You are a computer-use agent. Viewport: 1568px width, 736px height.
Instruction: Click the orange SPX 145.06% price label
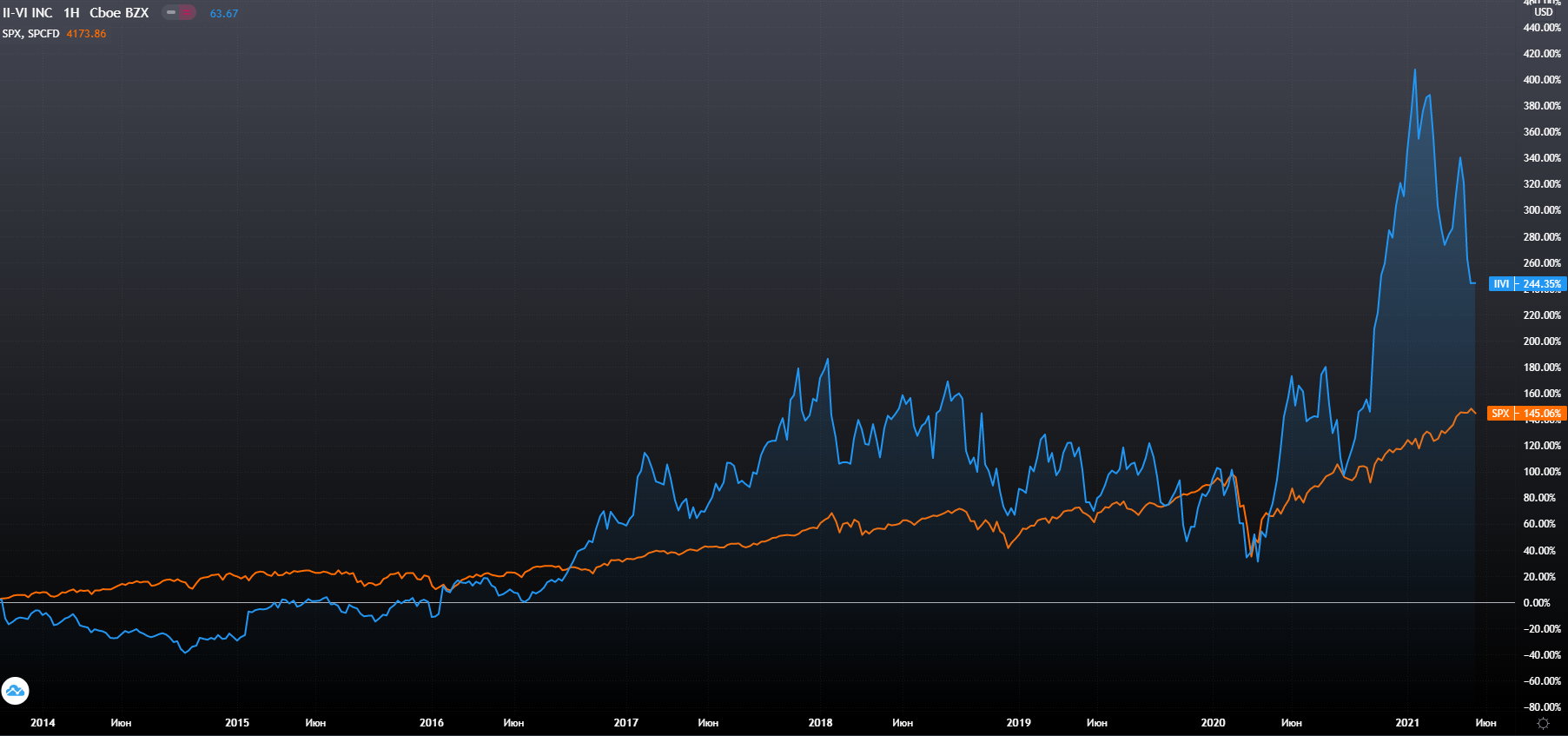point(1526,414)
